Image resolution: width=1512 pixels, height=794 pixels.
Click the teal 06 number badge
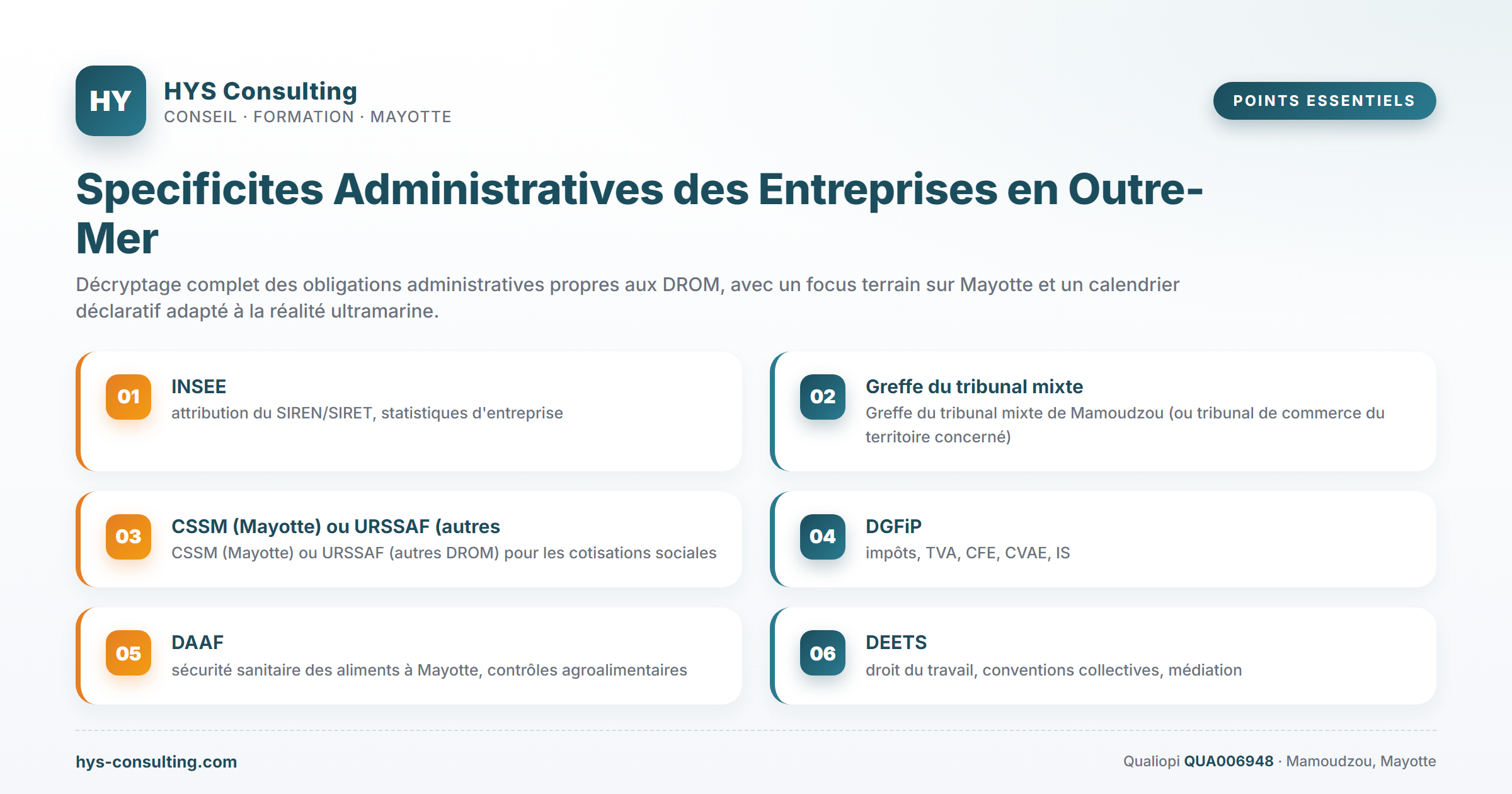point(823,653)
